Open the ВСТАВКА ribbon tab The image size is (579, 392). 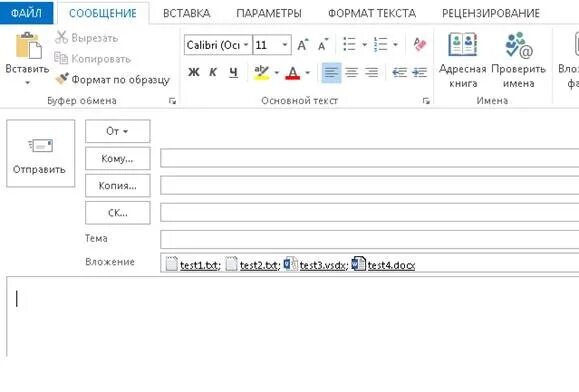(x=186, y=13)
